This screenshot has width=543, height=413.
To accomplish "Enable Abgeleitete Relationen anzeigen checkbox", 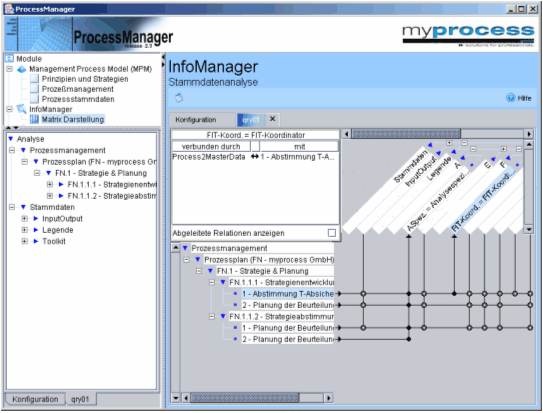I will click(332, 233).
